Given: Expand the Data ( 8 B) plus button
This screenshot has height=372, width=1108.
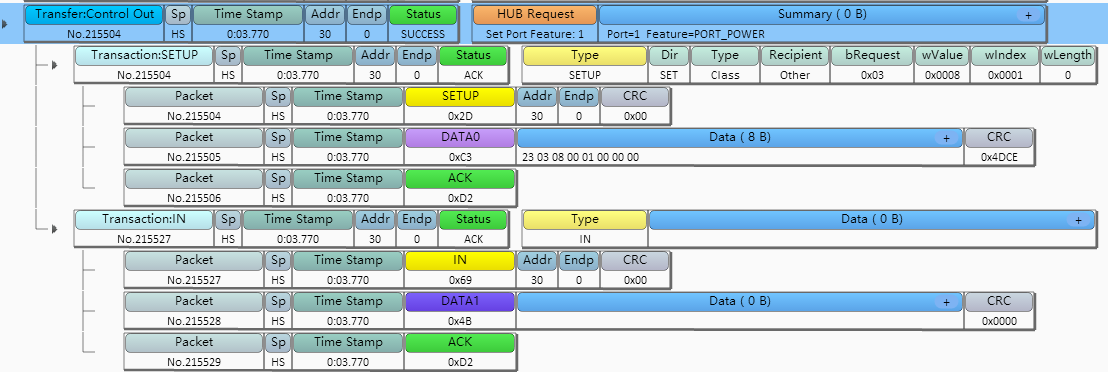Looking at the screenshot, I should [946, 138].
